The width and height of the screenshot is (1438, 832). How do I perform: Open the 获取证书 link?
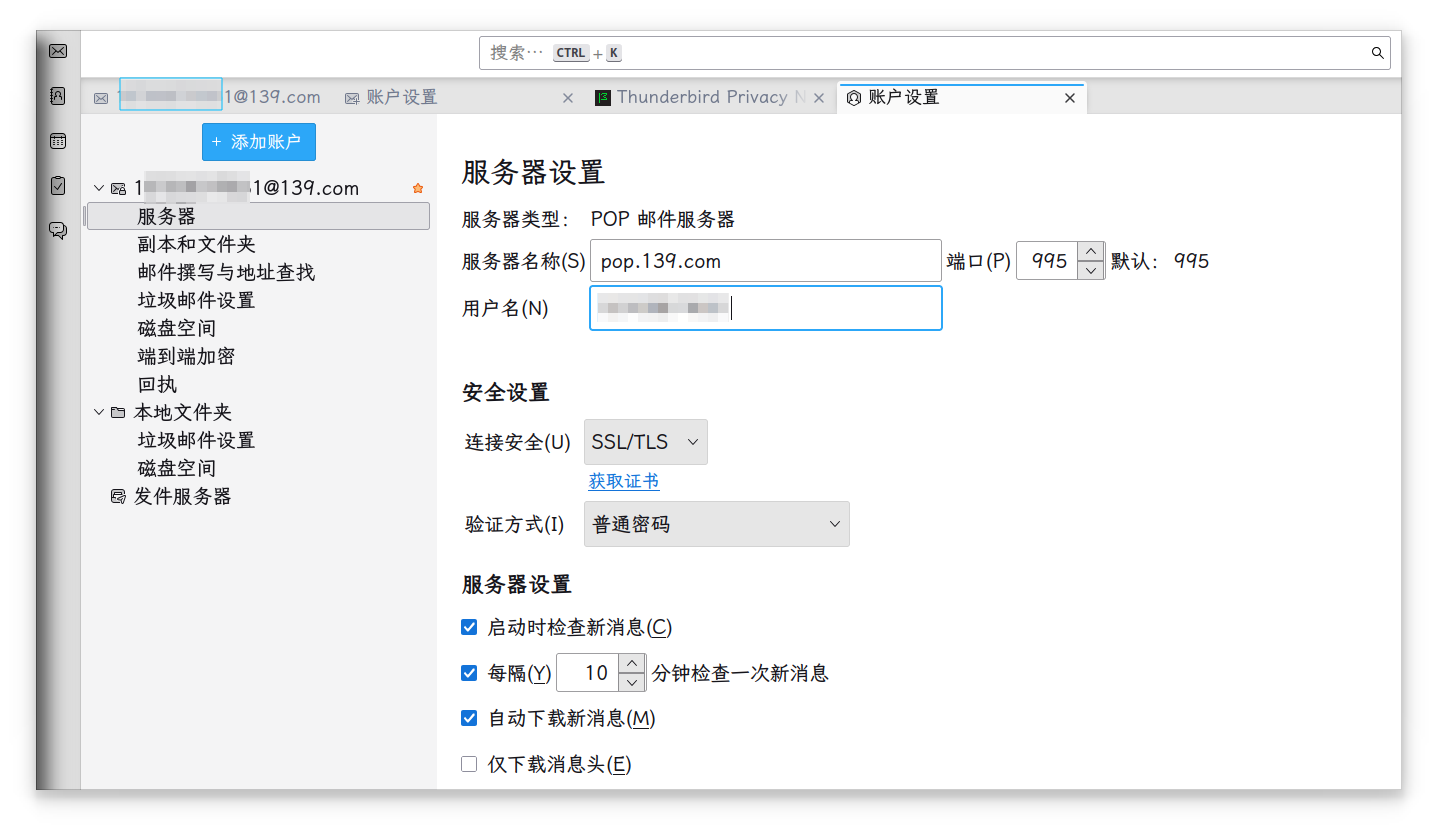point(624,481)
